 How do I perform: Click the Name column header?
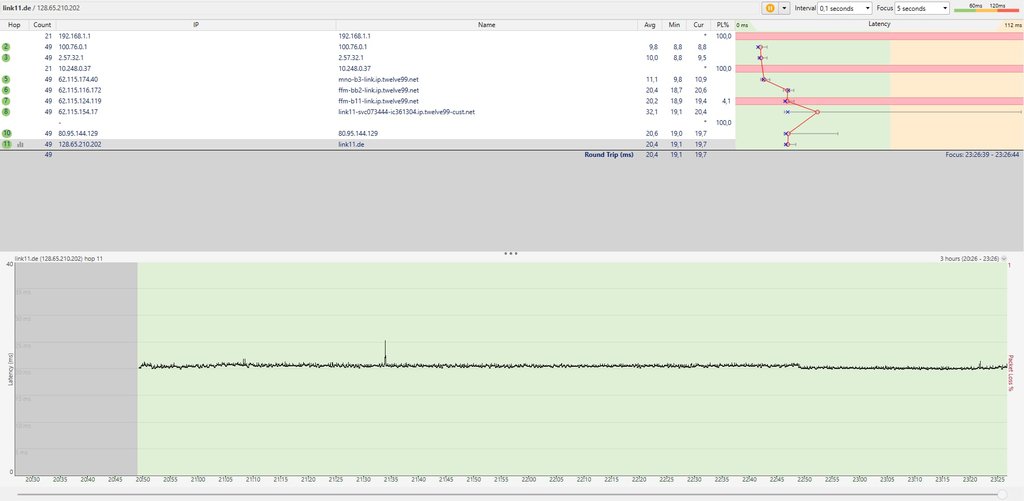(486, 24)
